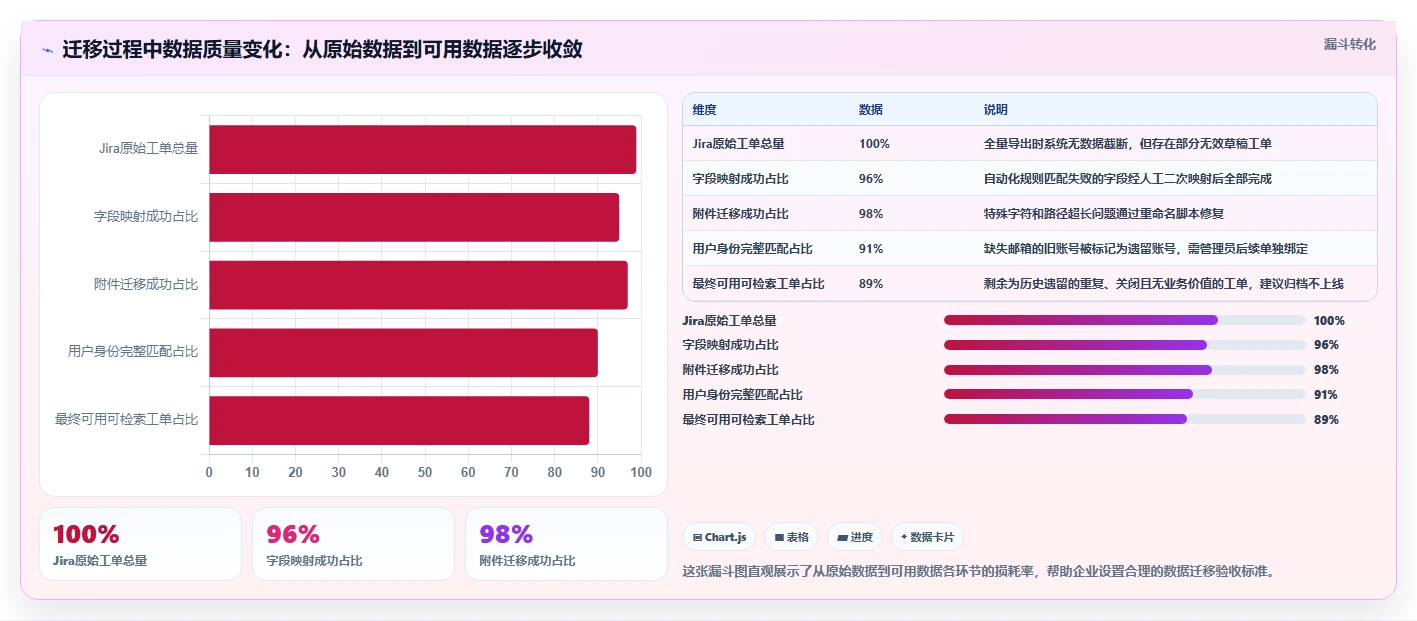Select the 进度 tag chip

pos(855,537)
